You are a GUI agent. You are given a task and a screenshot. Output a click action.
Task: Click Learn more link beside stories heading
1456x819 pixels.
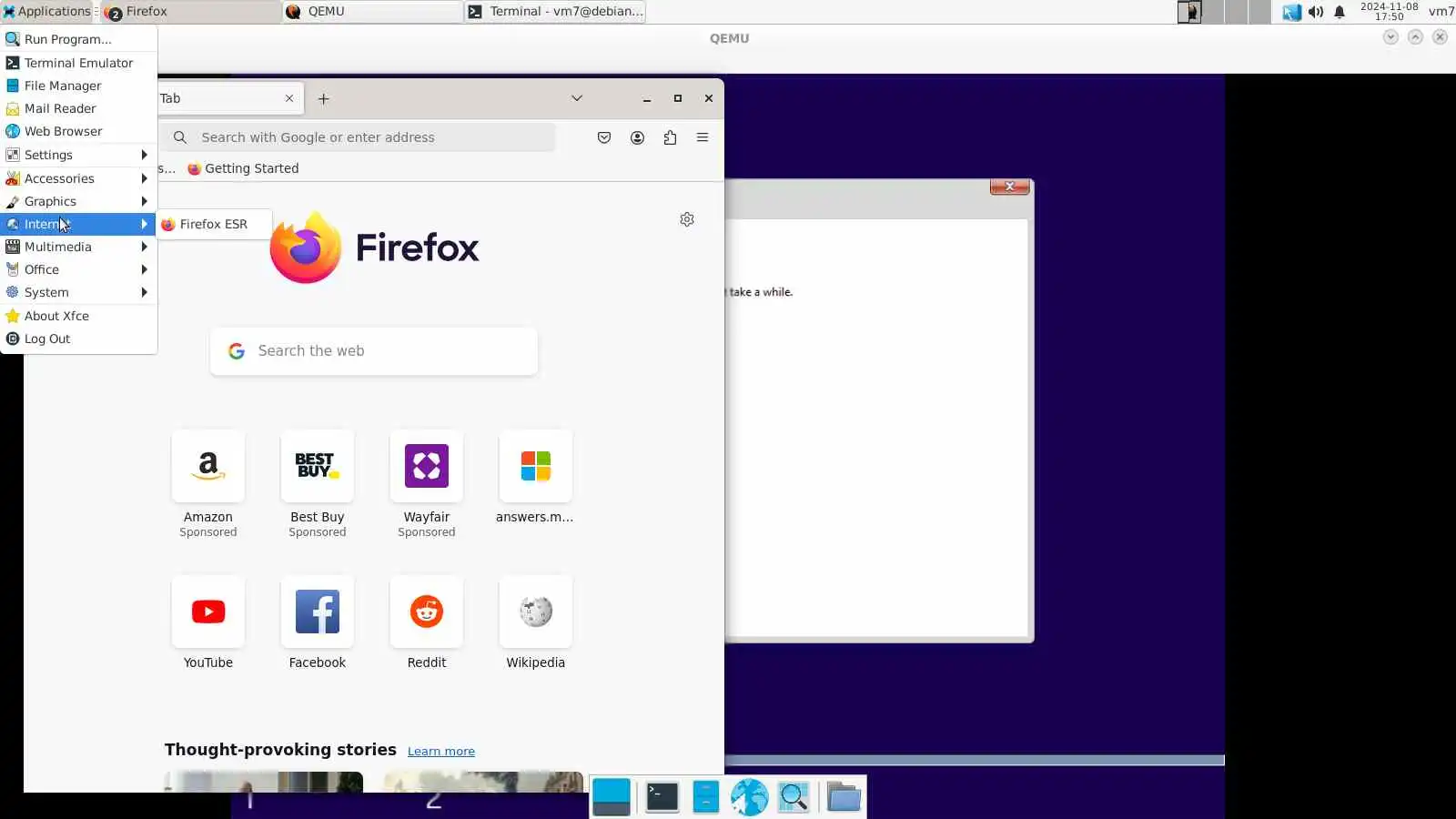(x=441, y=752)
